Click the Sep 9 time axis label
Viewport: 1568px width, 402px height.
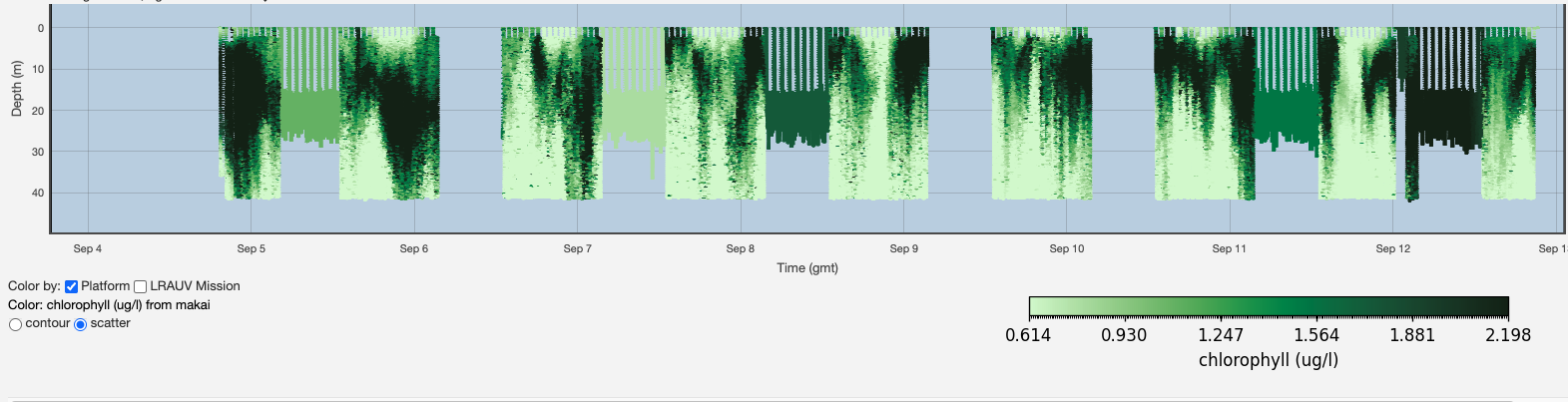tap(904, 248)
